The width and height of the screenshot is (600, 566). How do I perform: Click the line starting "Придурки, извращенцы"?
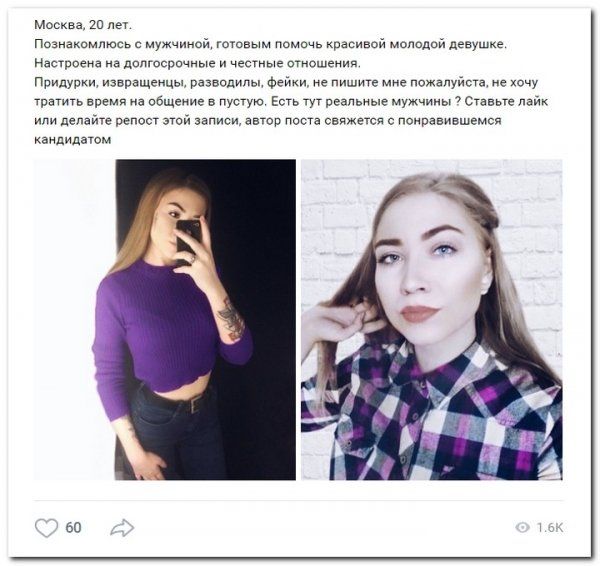(x=286, y=82)
